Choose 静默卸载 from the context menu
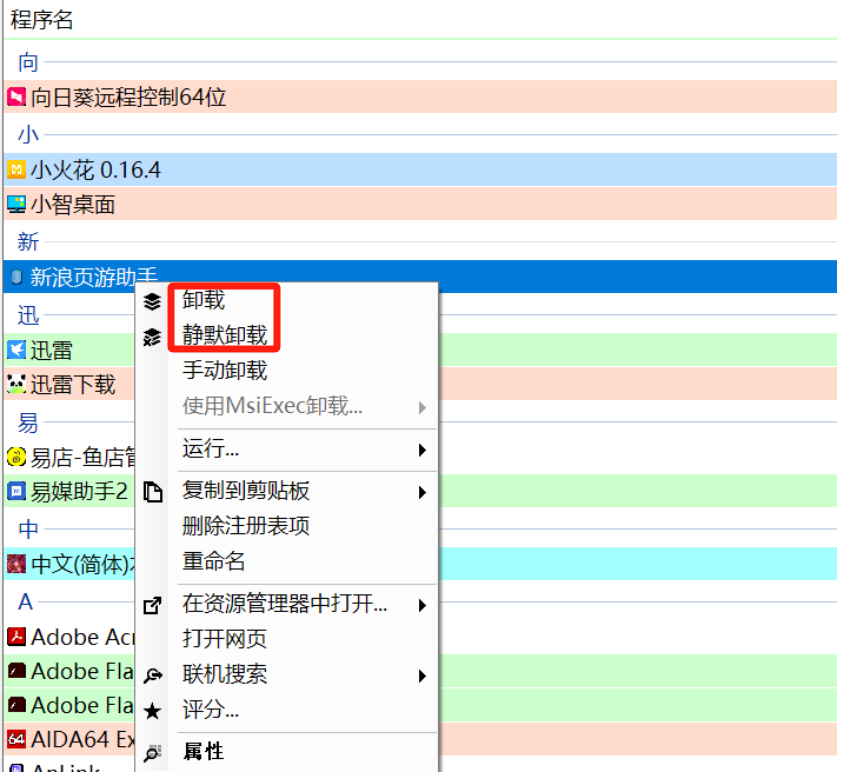 pos(224,336)
